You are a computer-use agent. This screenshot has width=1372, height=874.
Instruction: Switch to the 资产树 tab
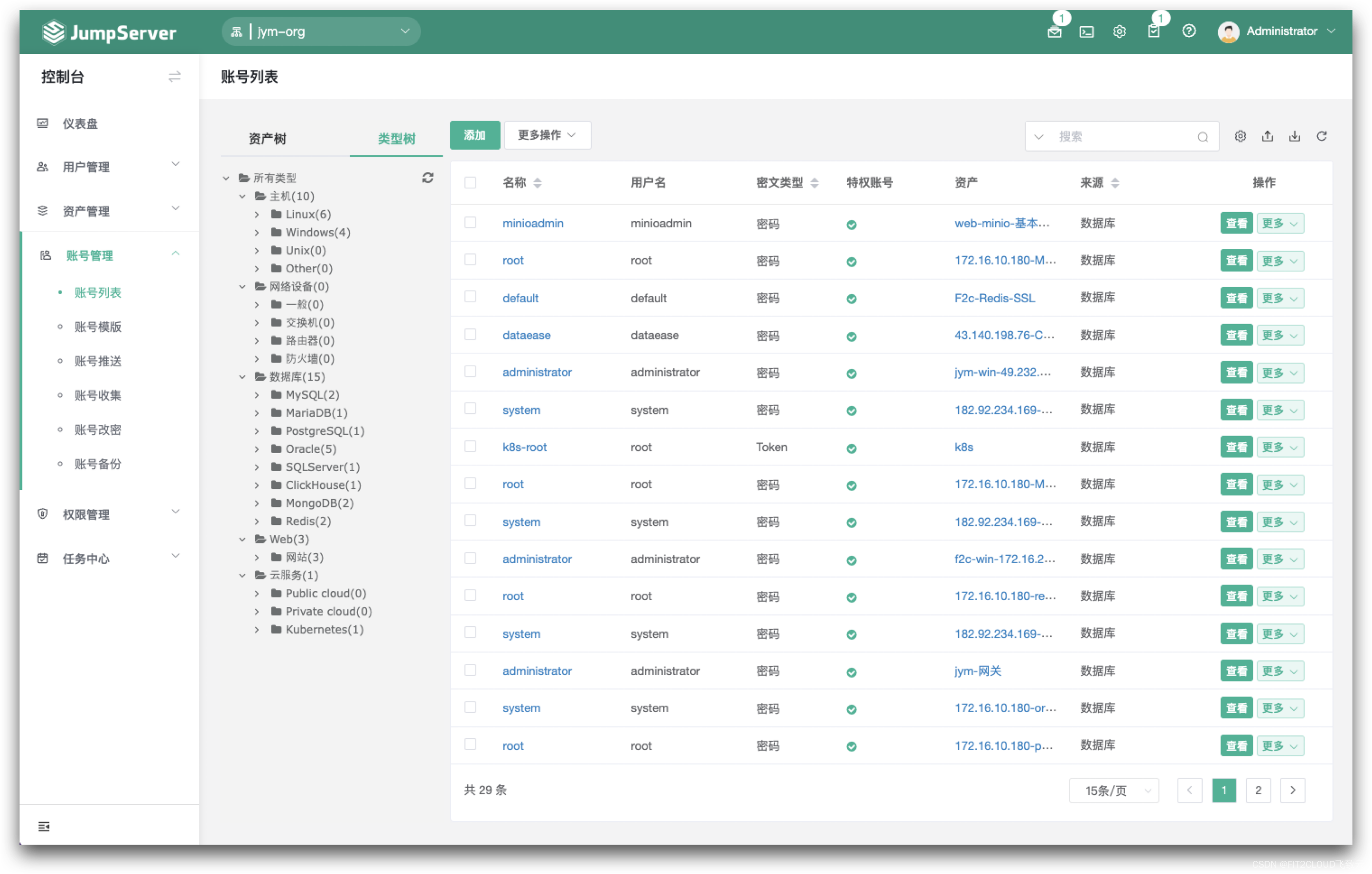pyautogui.click(x=267, y=138)
